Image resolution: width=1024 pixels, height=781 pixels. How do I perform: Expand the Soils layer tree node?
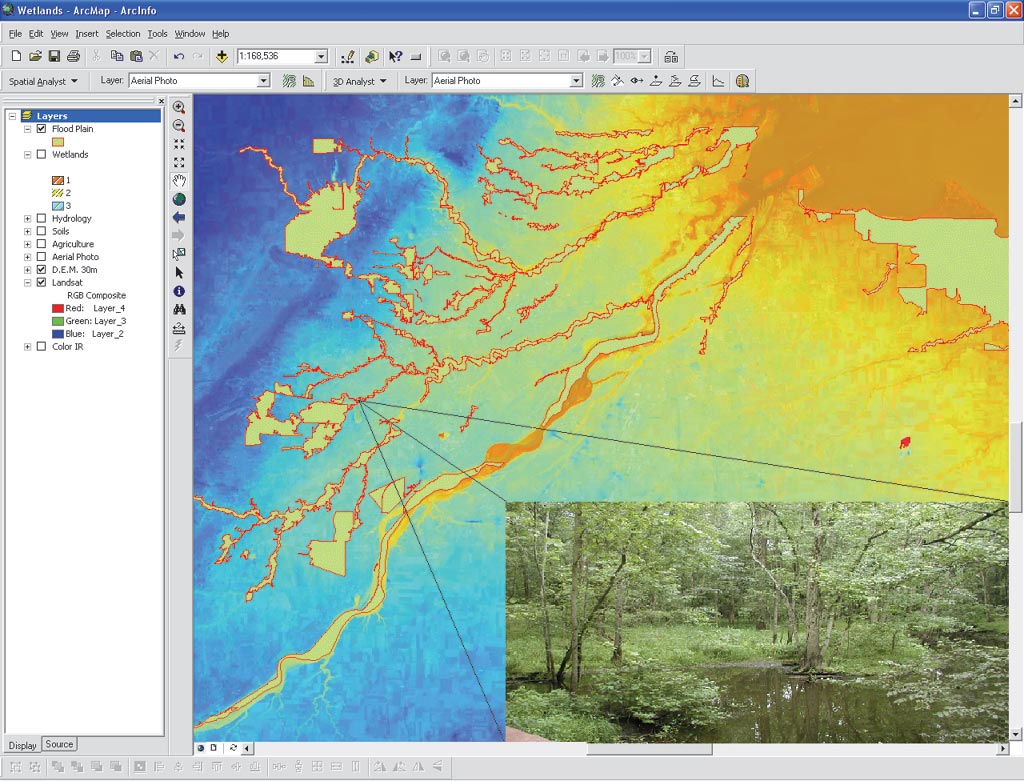click(27, 232)
